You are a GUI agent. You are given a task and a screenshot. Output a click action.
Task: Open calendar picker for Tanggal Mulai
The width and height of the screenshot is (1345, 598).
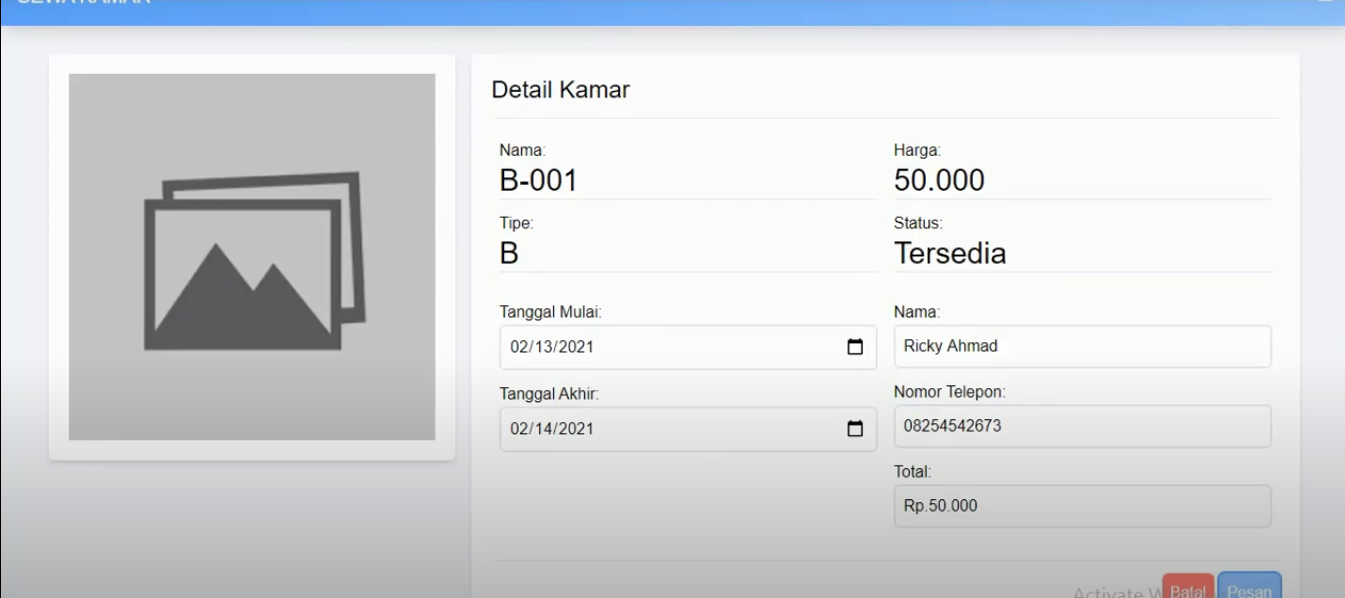point(855,347)
